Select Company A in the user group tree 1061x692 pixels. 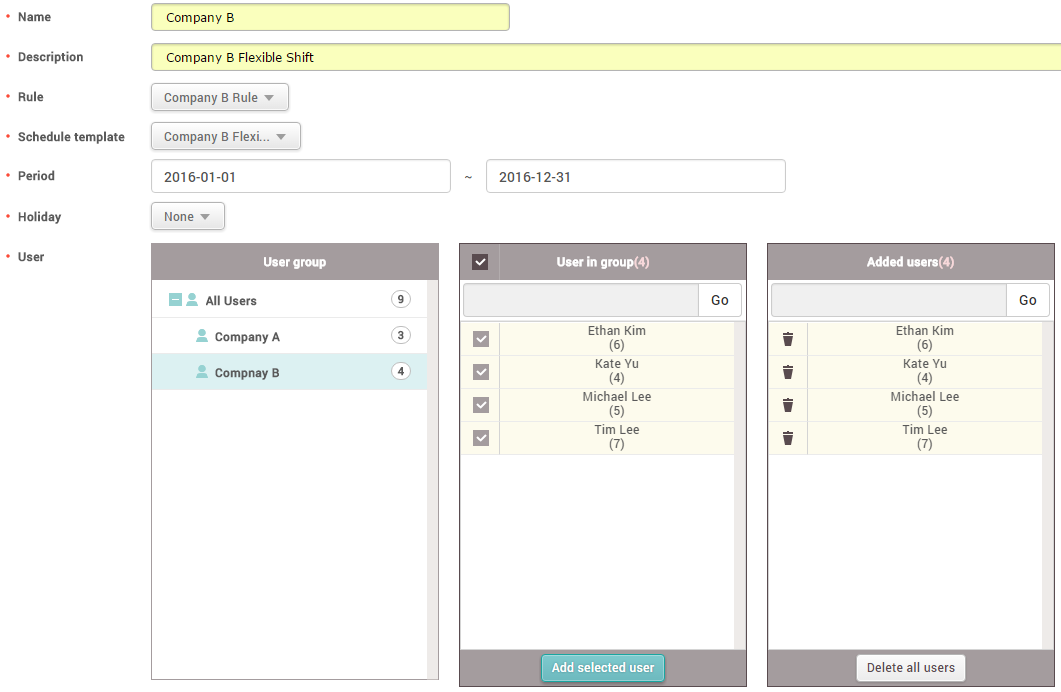click(247, 337)
